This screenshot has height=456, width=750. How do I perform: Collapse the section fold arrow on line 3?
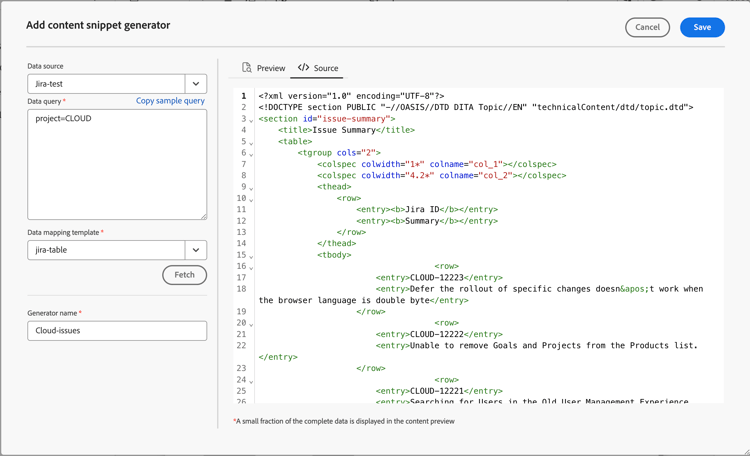tap(251, 121)
